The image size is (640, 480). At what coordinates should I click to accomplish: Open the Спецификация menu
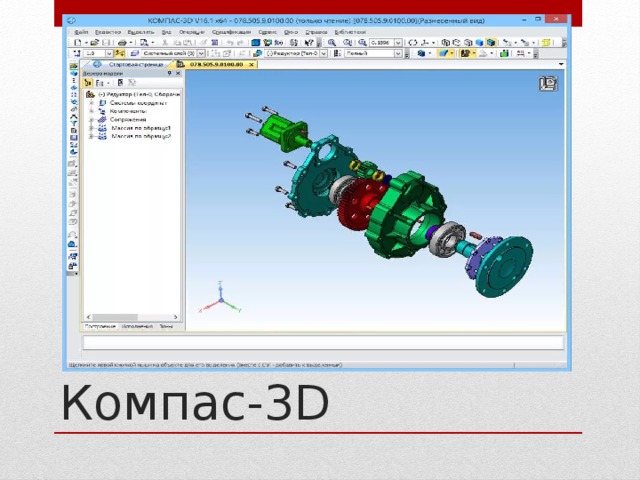[231, 32]
